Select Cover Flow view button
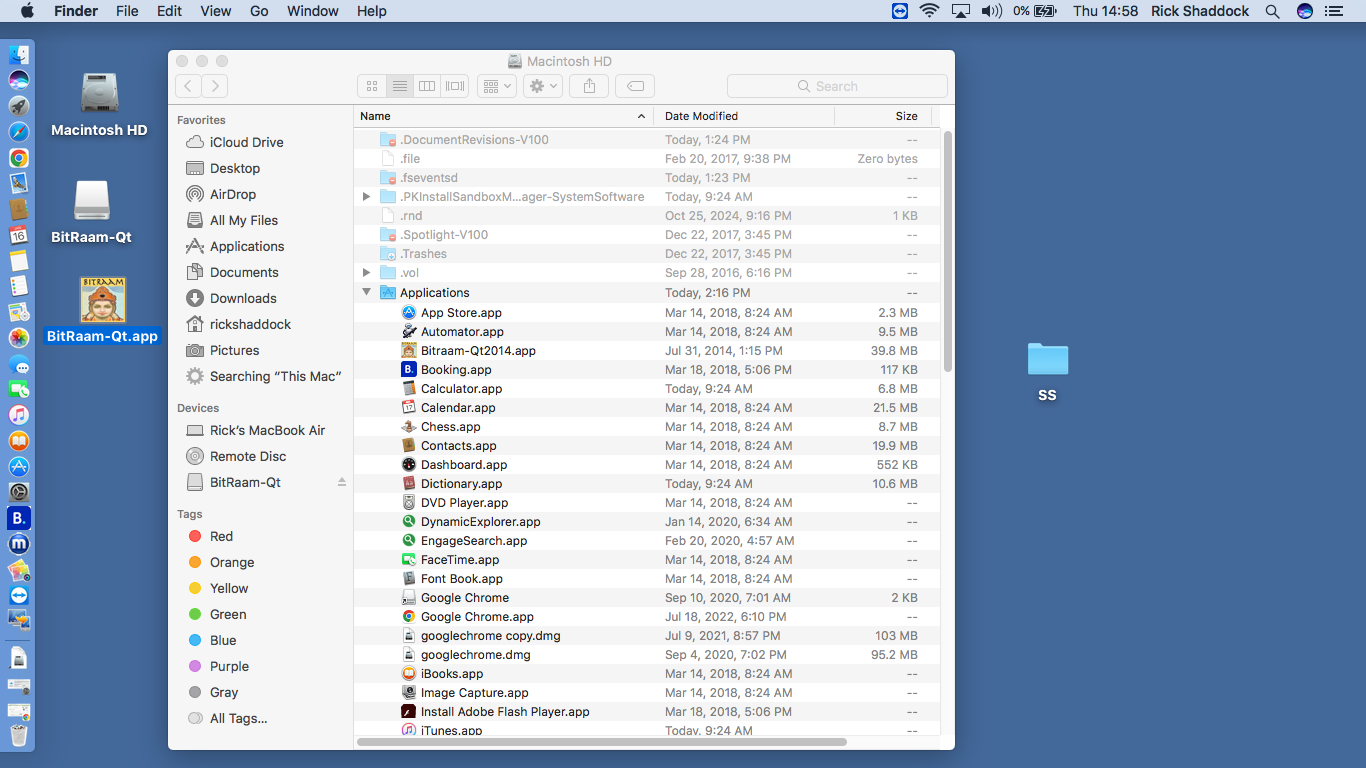This screenshot has width=1366, height=768. [x=455, y=86]
